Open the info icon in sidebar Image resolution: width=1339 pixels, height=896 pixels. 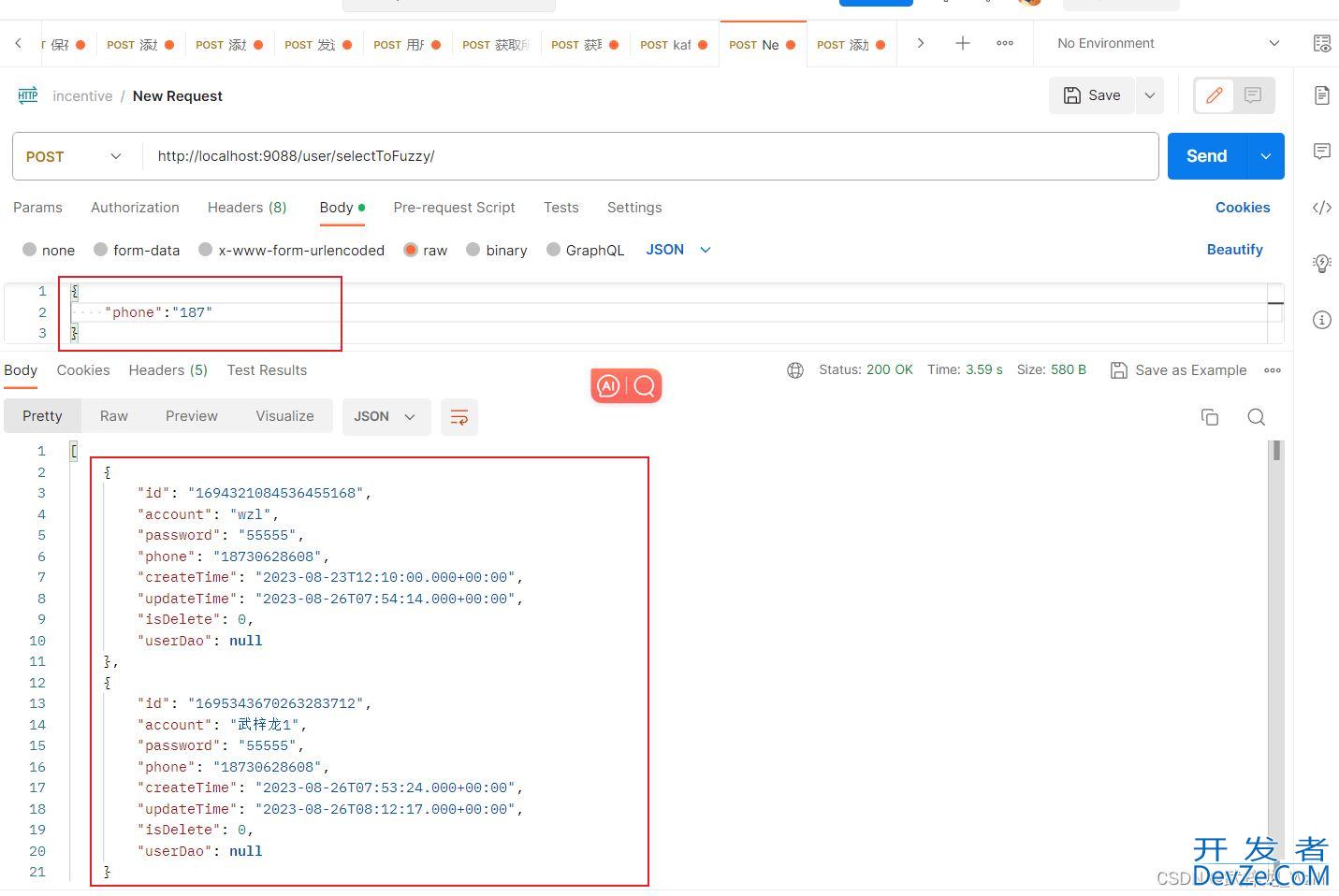tap(1321, 320)
